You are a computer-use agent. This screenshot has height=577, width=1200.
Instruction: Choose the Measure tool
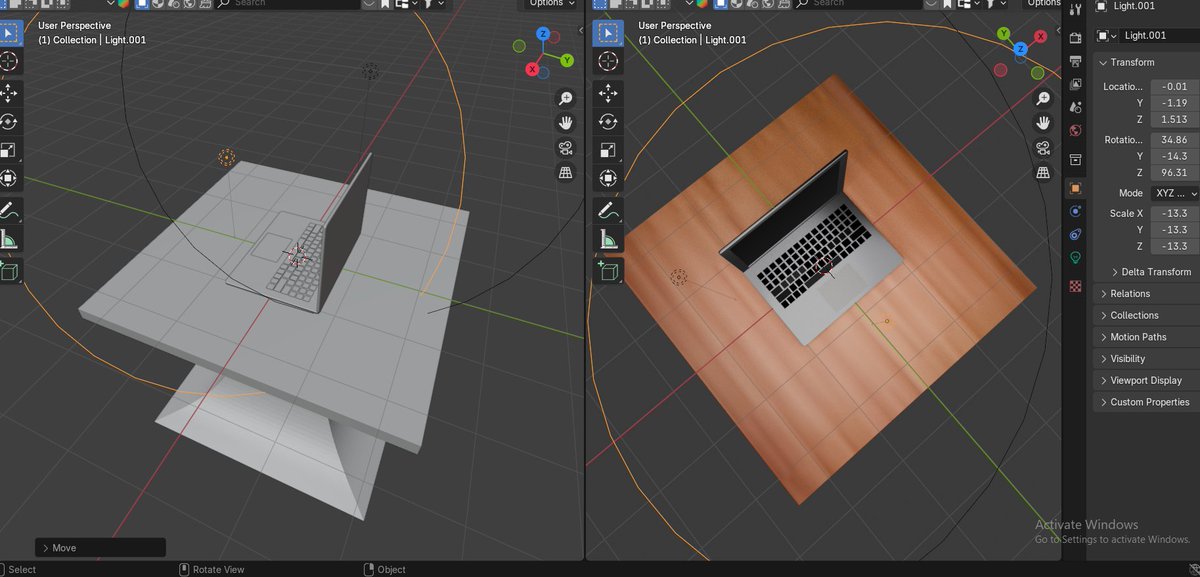pos(13,238)
